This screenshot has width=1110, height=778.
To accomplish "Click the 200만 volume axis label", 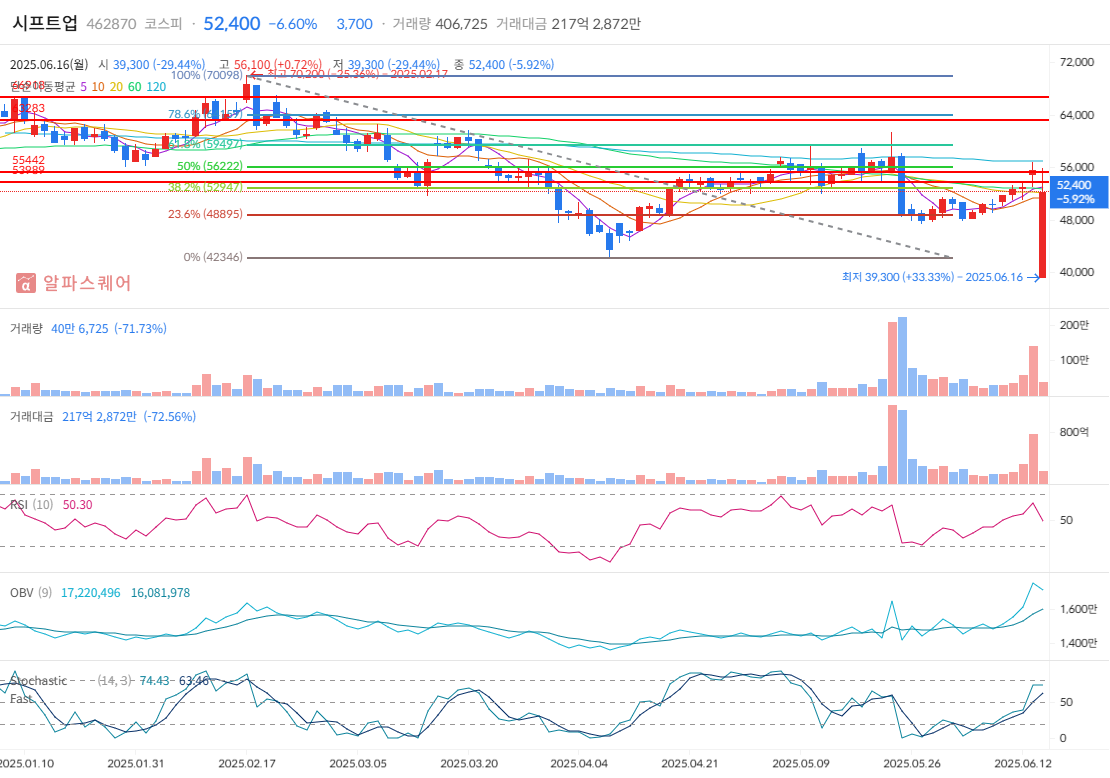I will pyautogui.click(x=1074, y=325).
